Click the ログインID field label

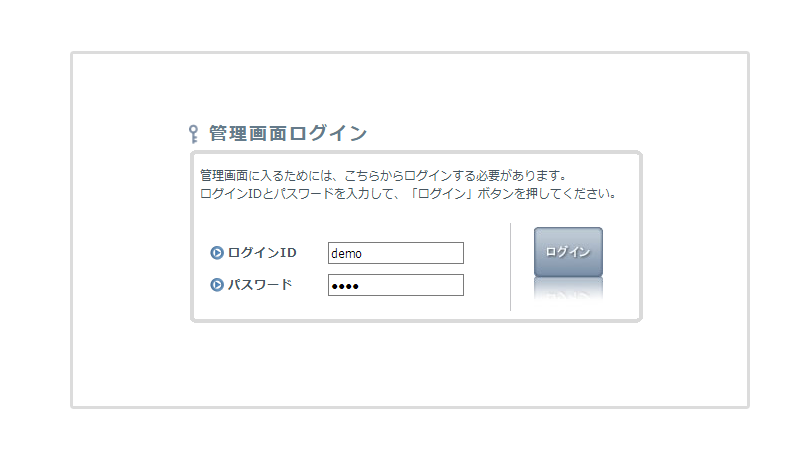(262, 252)
